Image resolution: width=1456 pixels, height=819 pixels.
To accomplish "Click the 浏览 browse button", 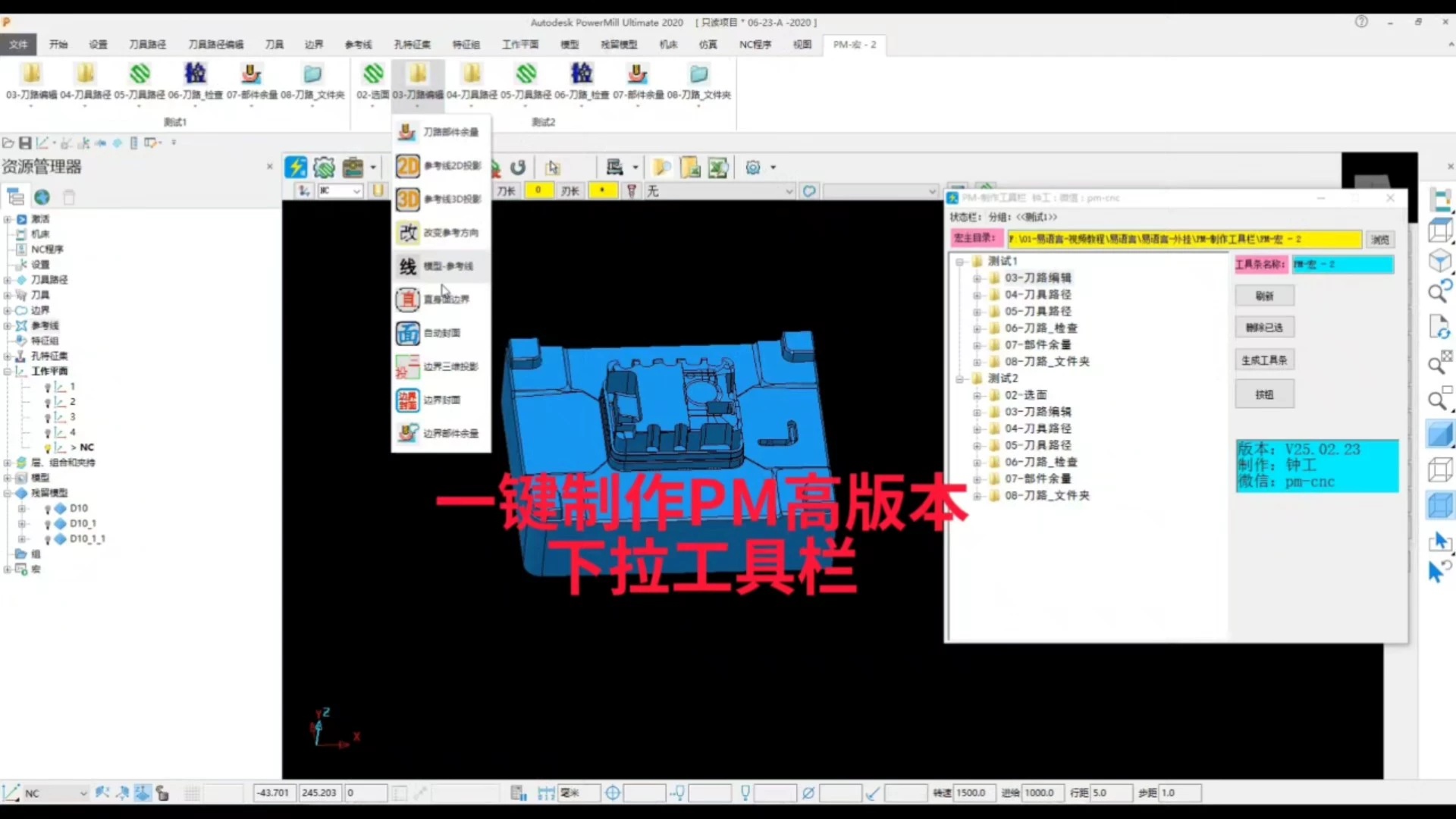I will point(1380,240).
